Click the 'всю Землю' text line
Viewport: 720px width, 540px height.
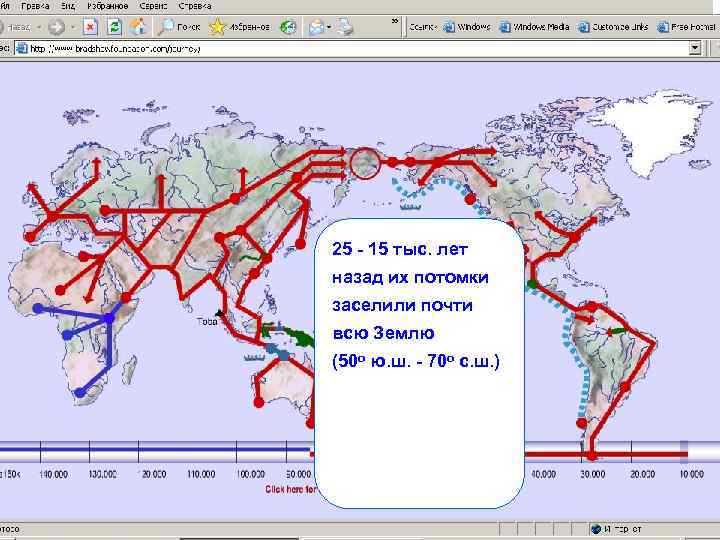383,332
